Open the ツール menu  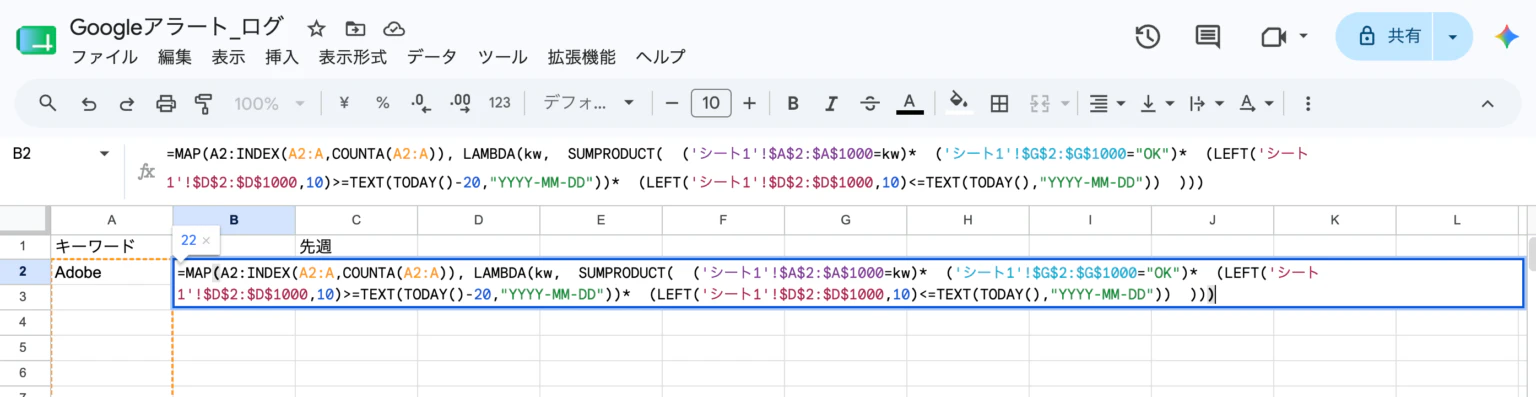point(502,57)
